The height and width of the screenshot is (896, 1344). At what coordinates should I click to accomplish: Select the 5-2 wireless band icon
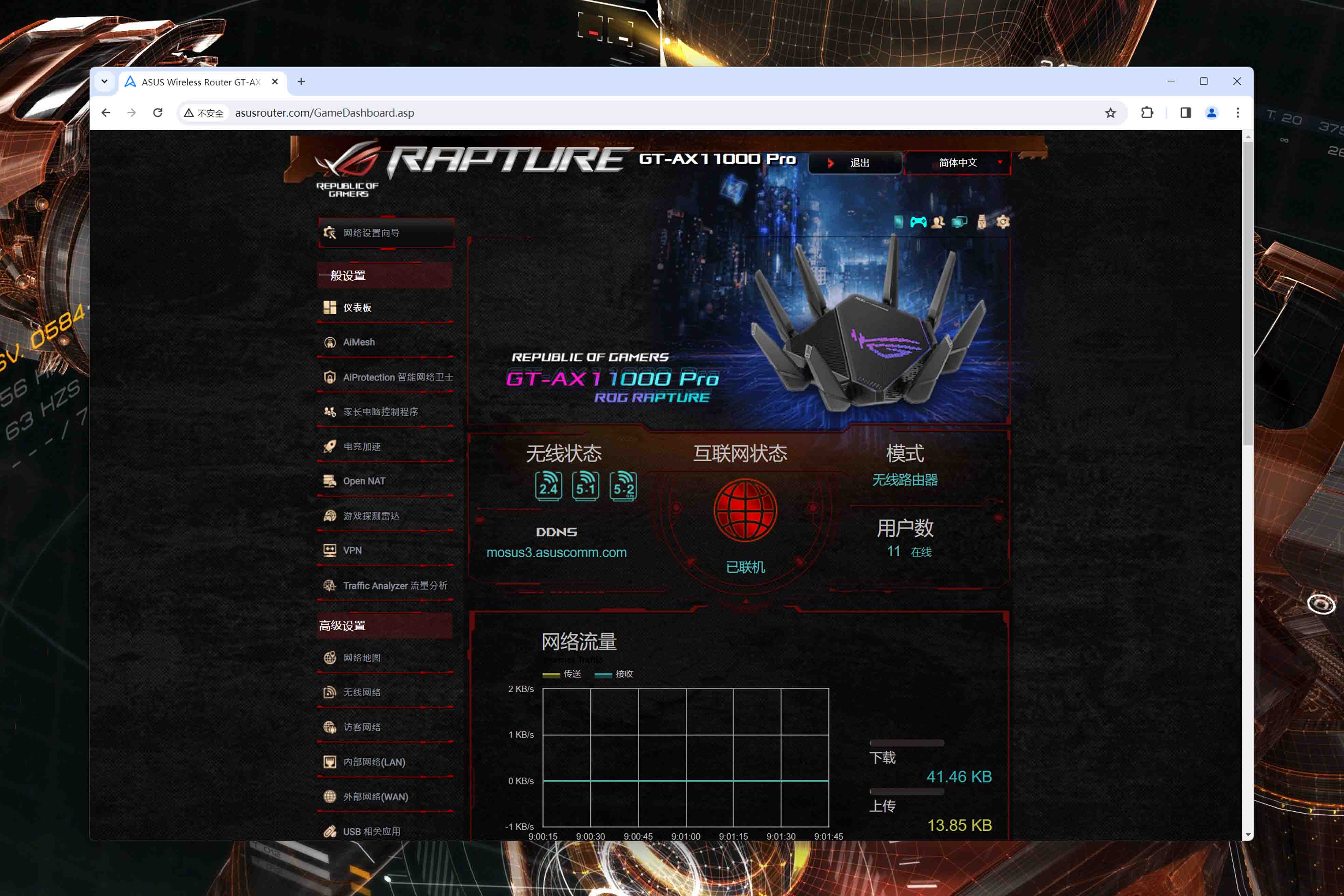pos(623,486)
